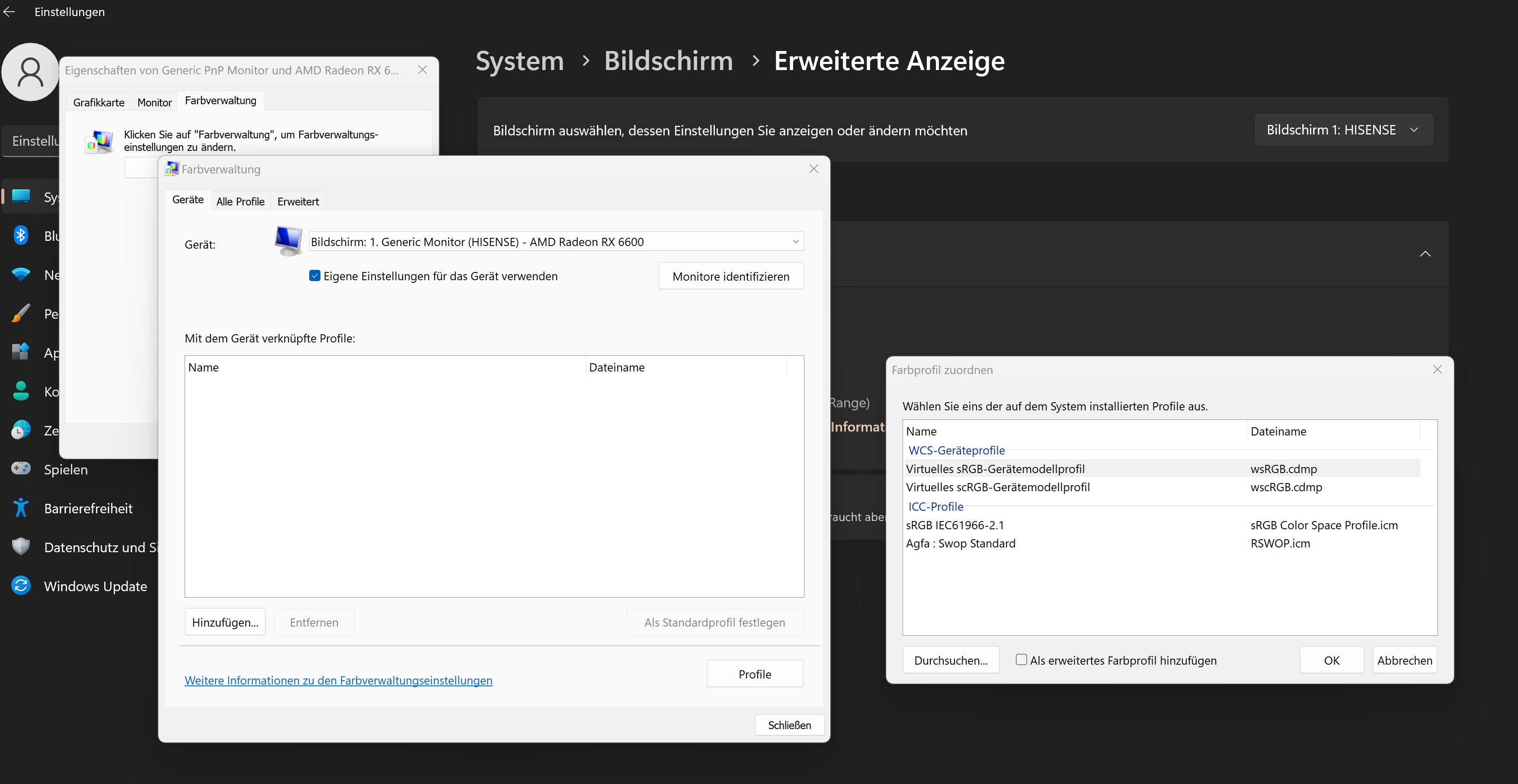Open Zeit und Sprache globe icon
The height and width of the screenshot is (784, 1518).
click(x=21, y=430)
